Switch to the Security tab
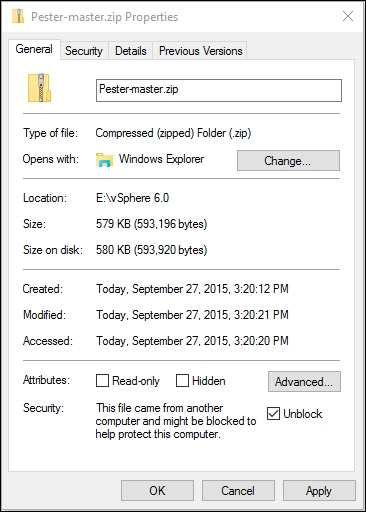This screenshot has height=512, width=366. tap(84, 51)
